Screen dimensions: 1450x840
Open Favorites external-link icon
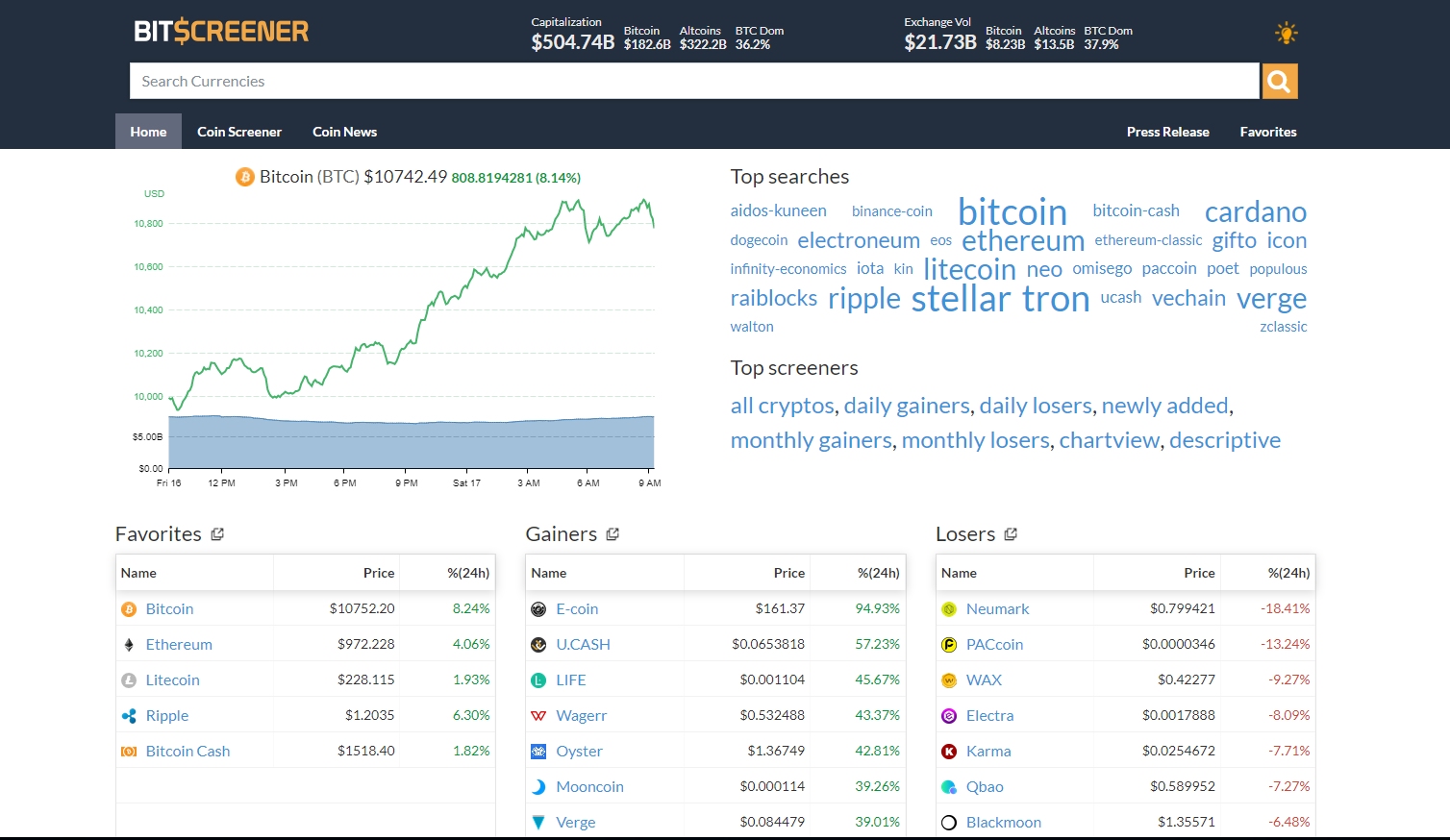pyautogui.click(x=217, y=534)
